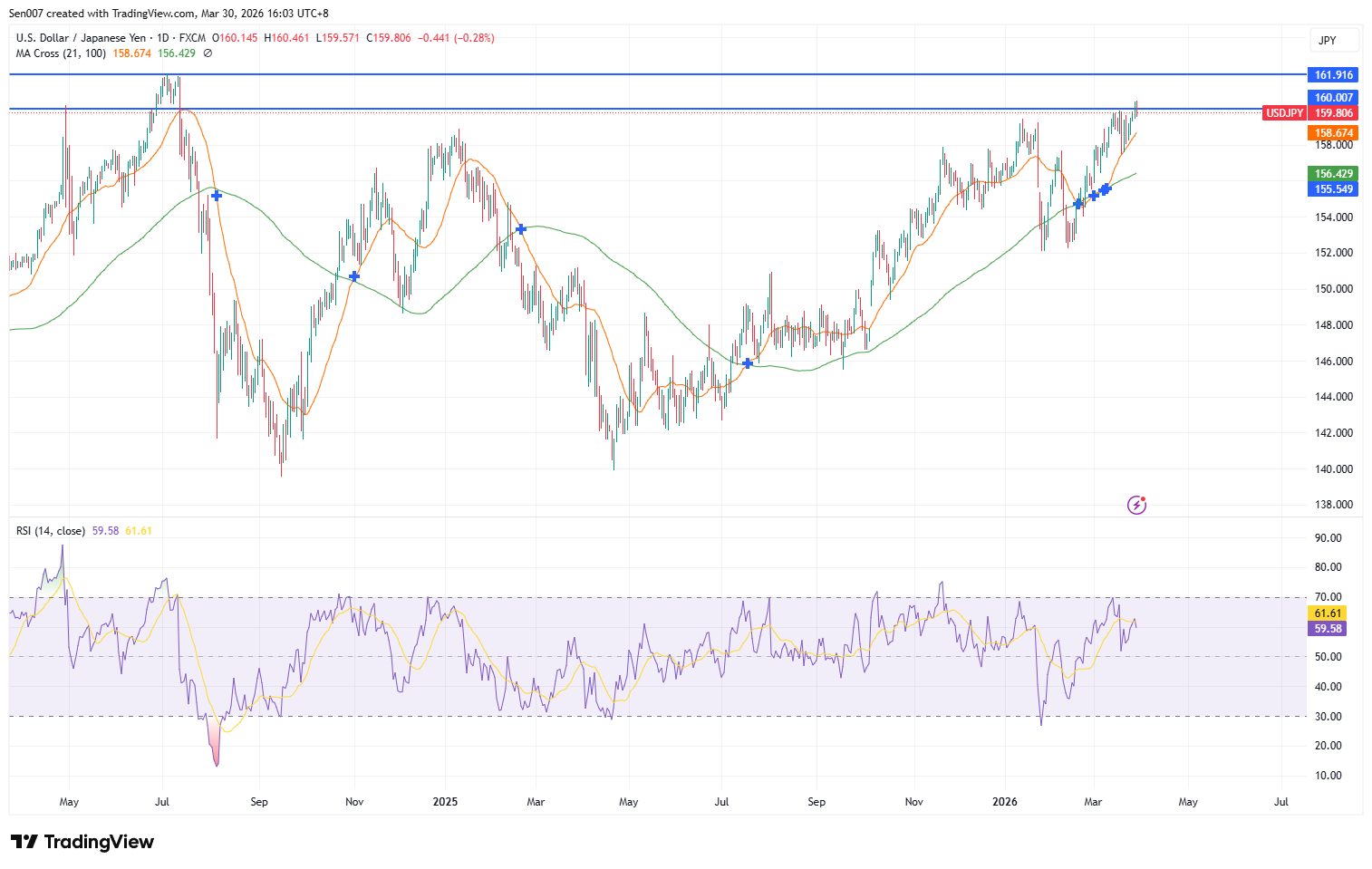Select the red USDJPY price tag on the axis
Viewport: 1372px width, 869px height.
tap(1284, 112)
